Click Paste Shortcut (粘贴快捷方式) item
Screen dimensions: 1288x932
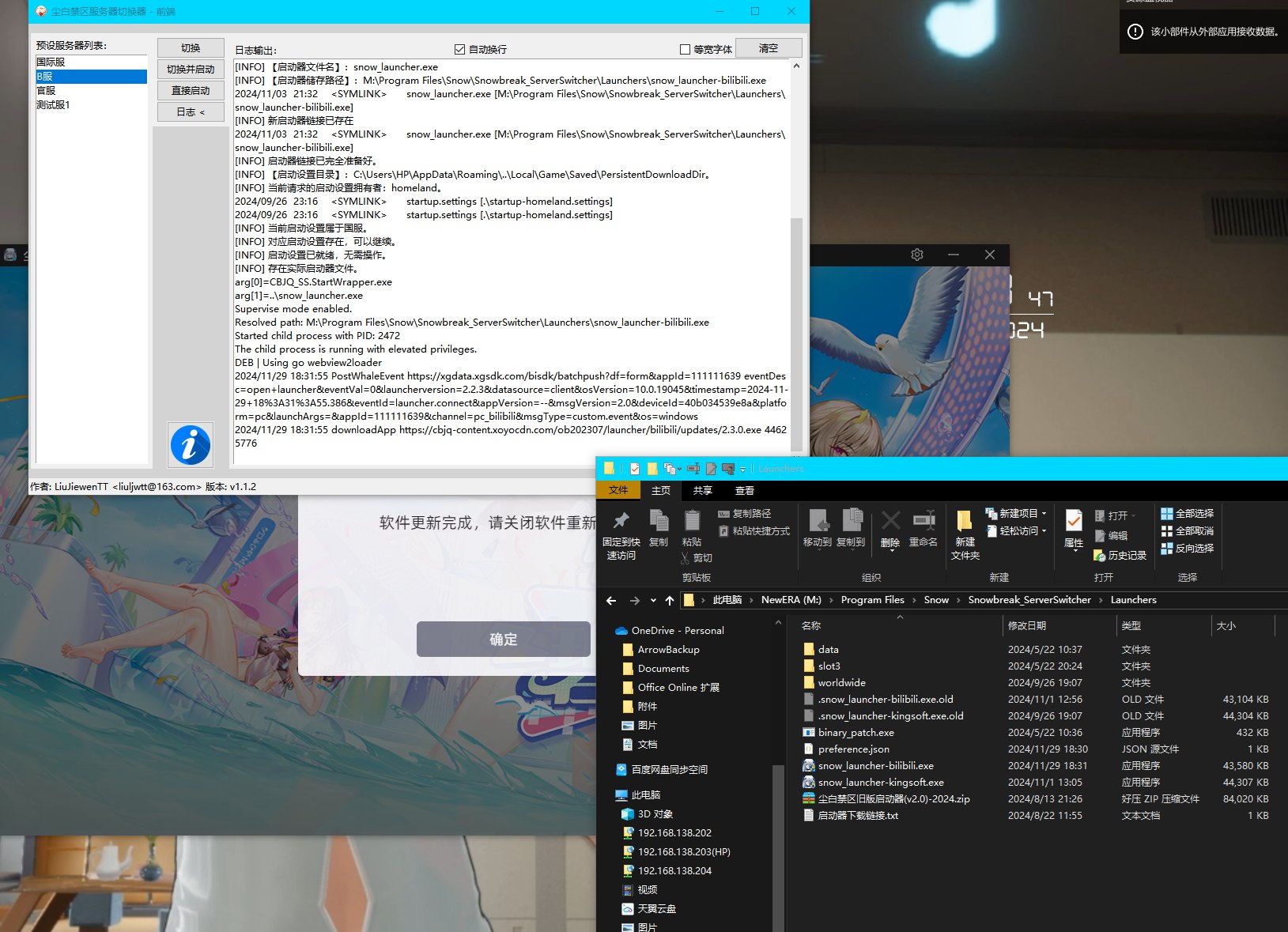point(754,531)
